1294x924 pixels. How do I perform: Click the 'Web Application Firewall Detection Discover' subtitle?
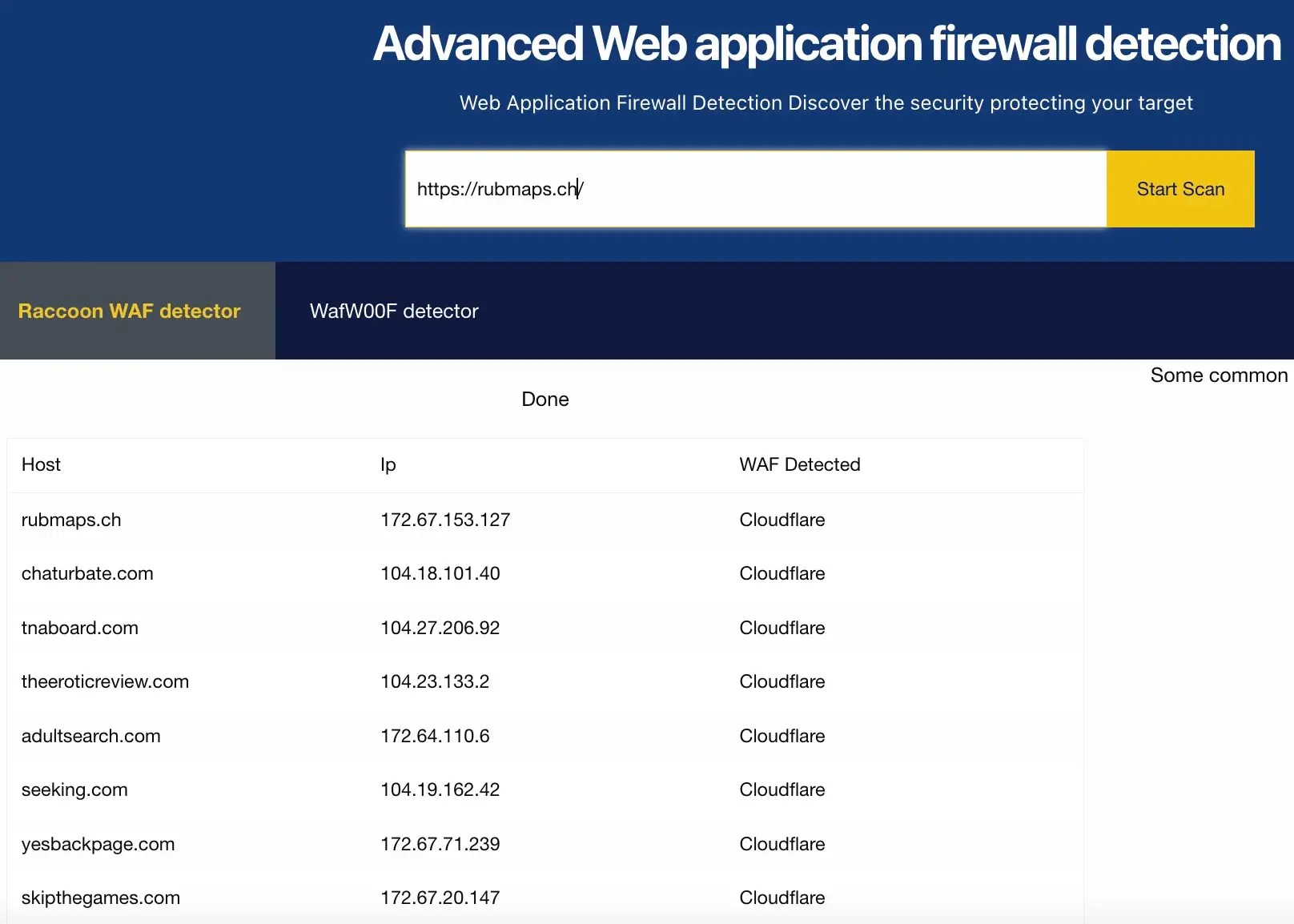(826, 103)
